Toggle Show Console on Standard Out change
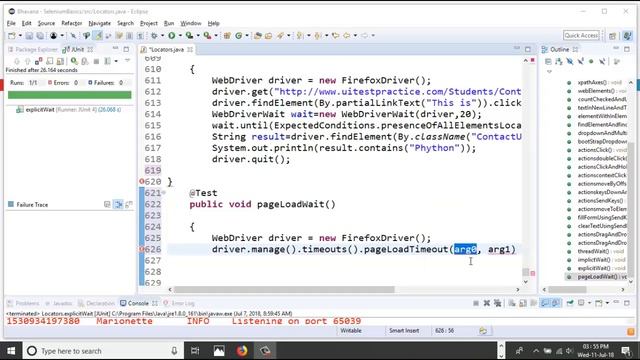 545,303
